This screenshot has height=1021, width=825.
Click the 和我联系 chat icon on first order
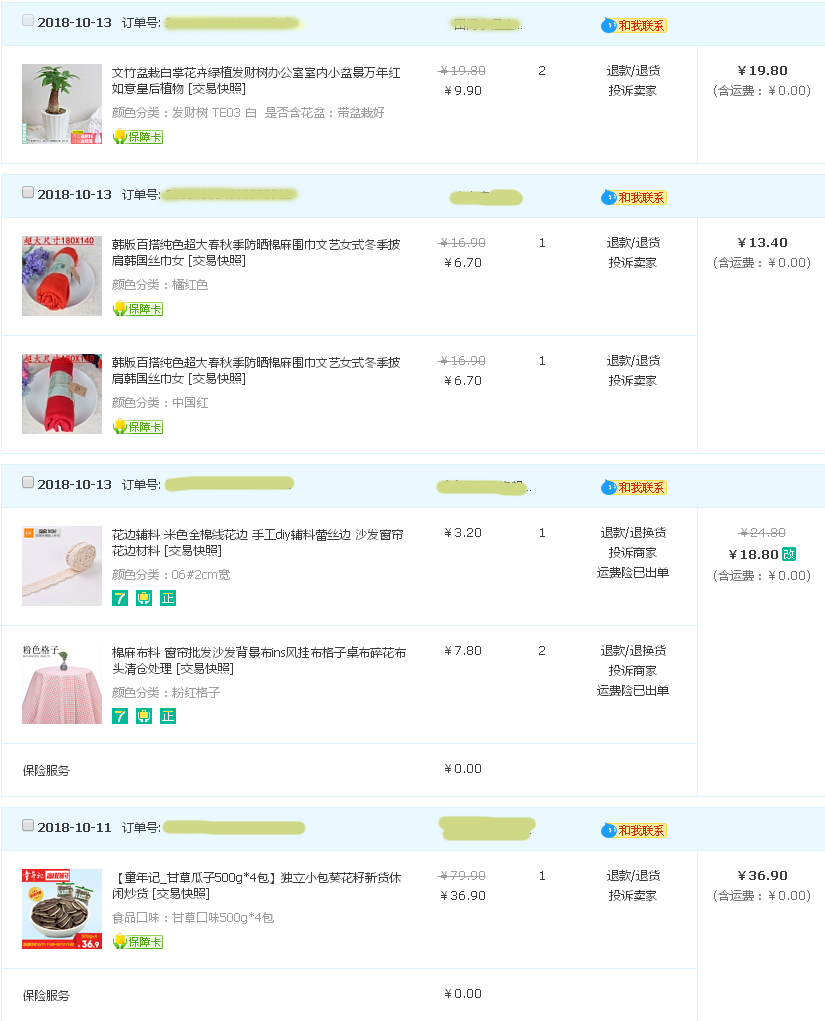click(633, 25)
